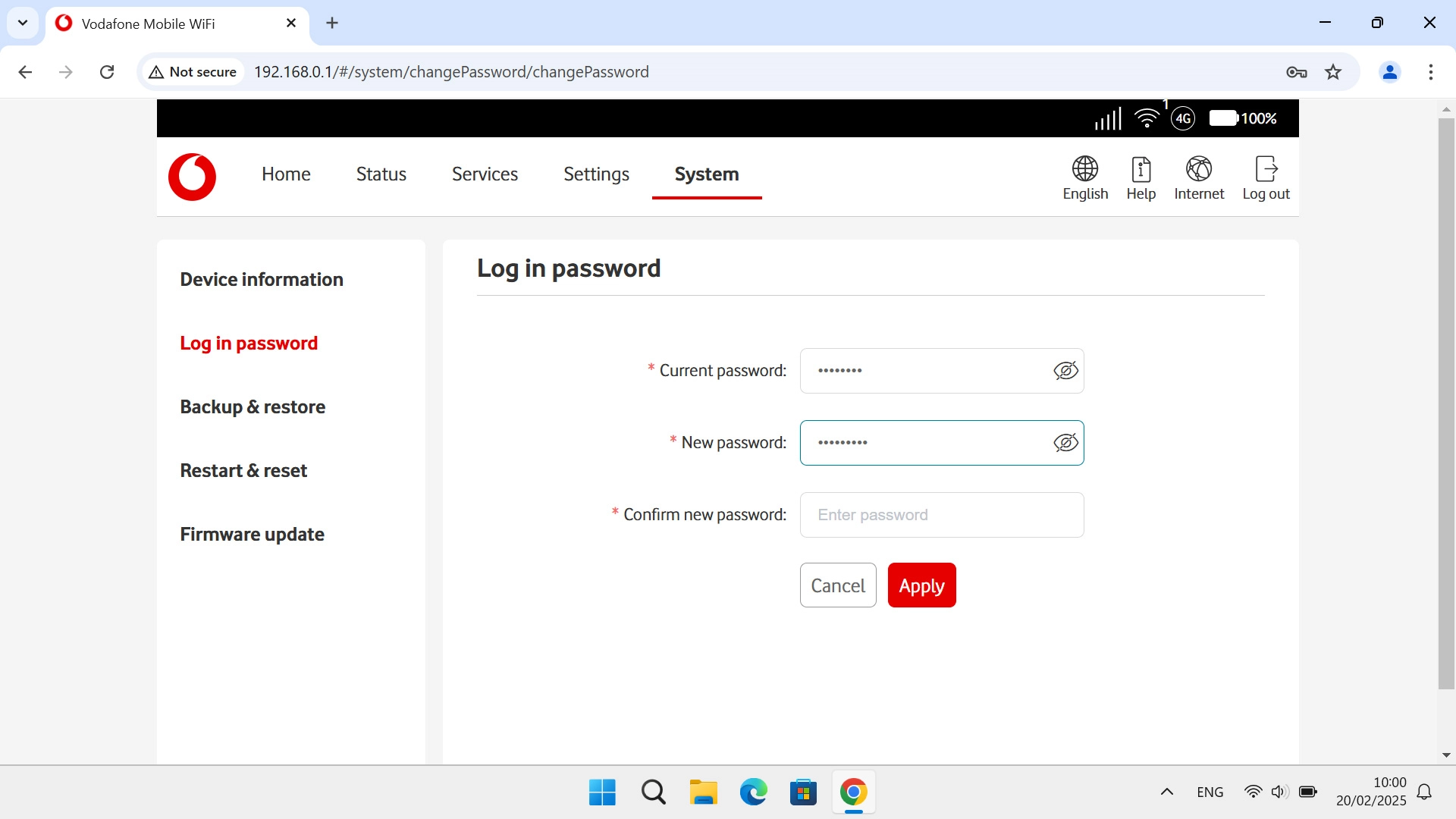Open Chrome's saved password key icon
The image size is (1456, 819).
pos(1296,72)
